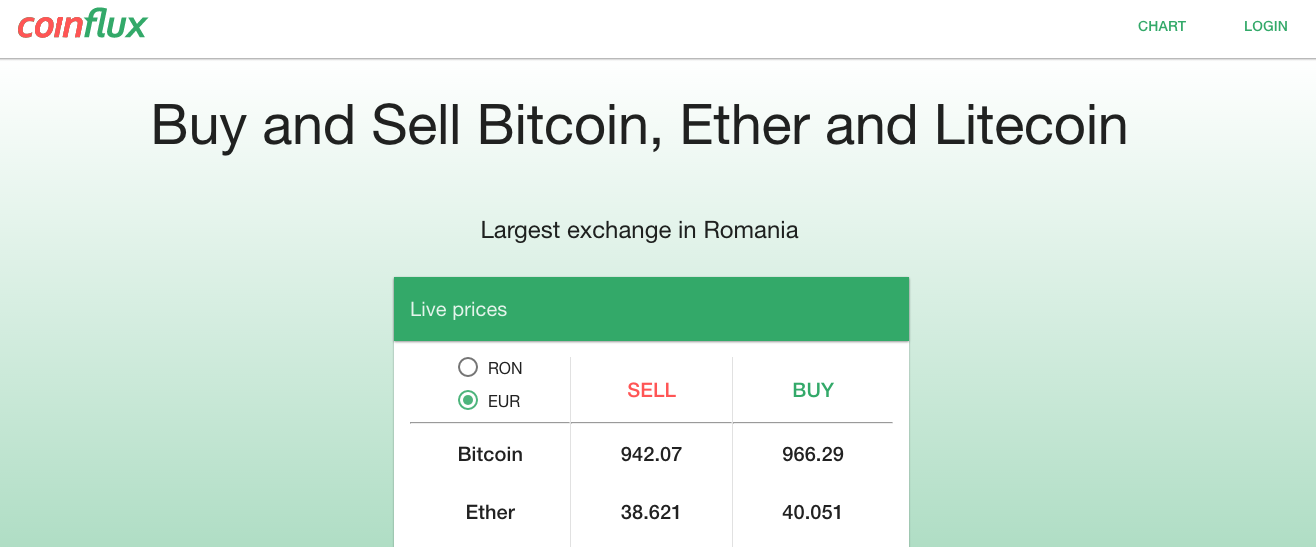Open the CHART page
Viewport: 1316px width, 547px height.
pos(1161,27)
